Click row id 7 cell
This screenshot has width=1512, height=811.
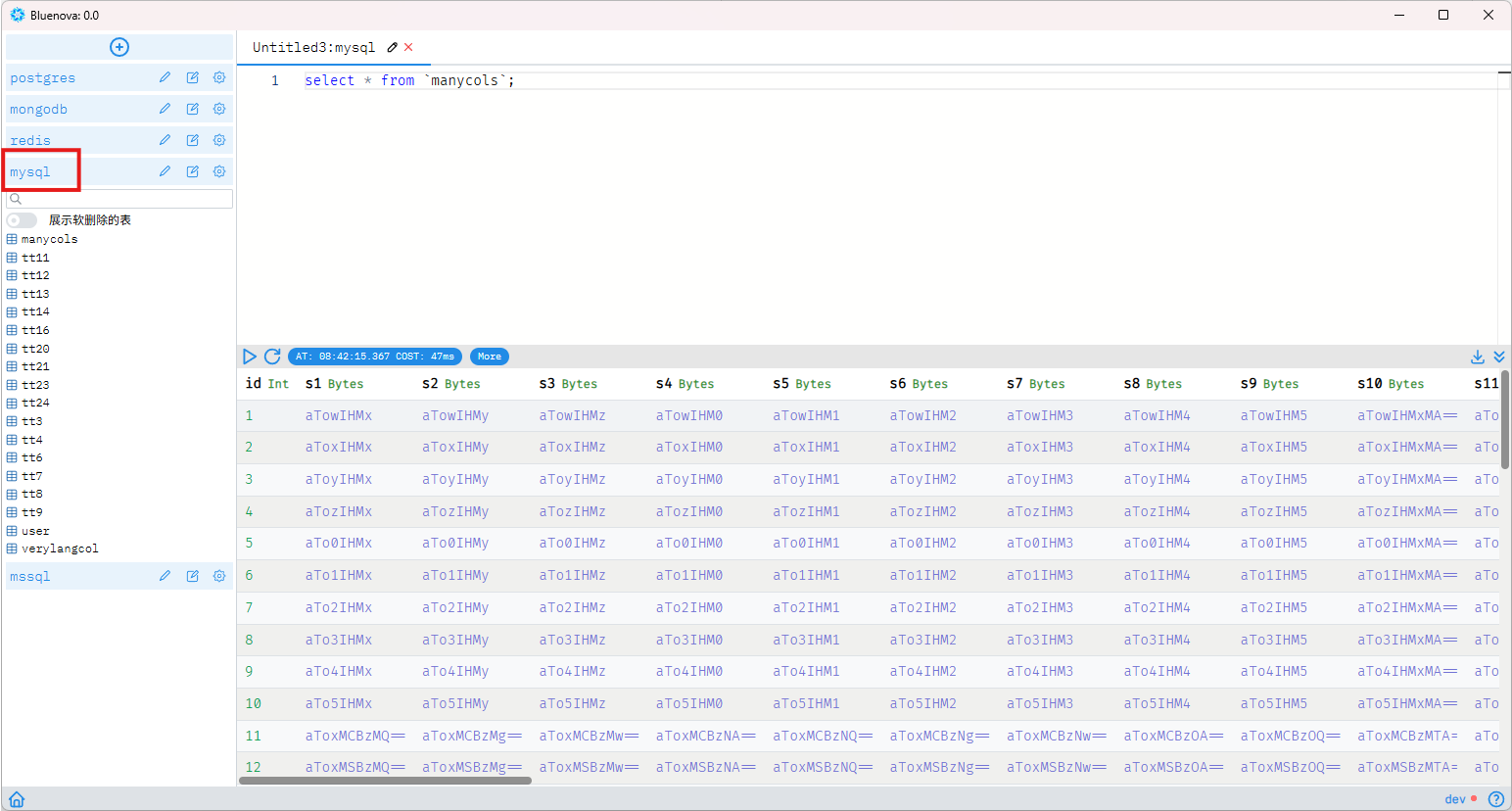249,607
